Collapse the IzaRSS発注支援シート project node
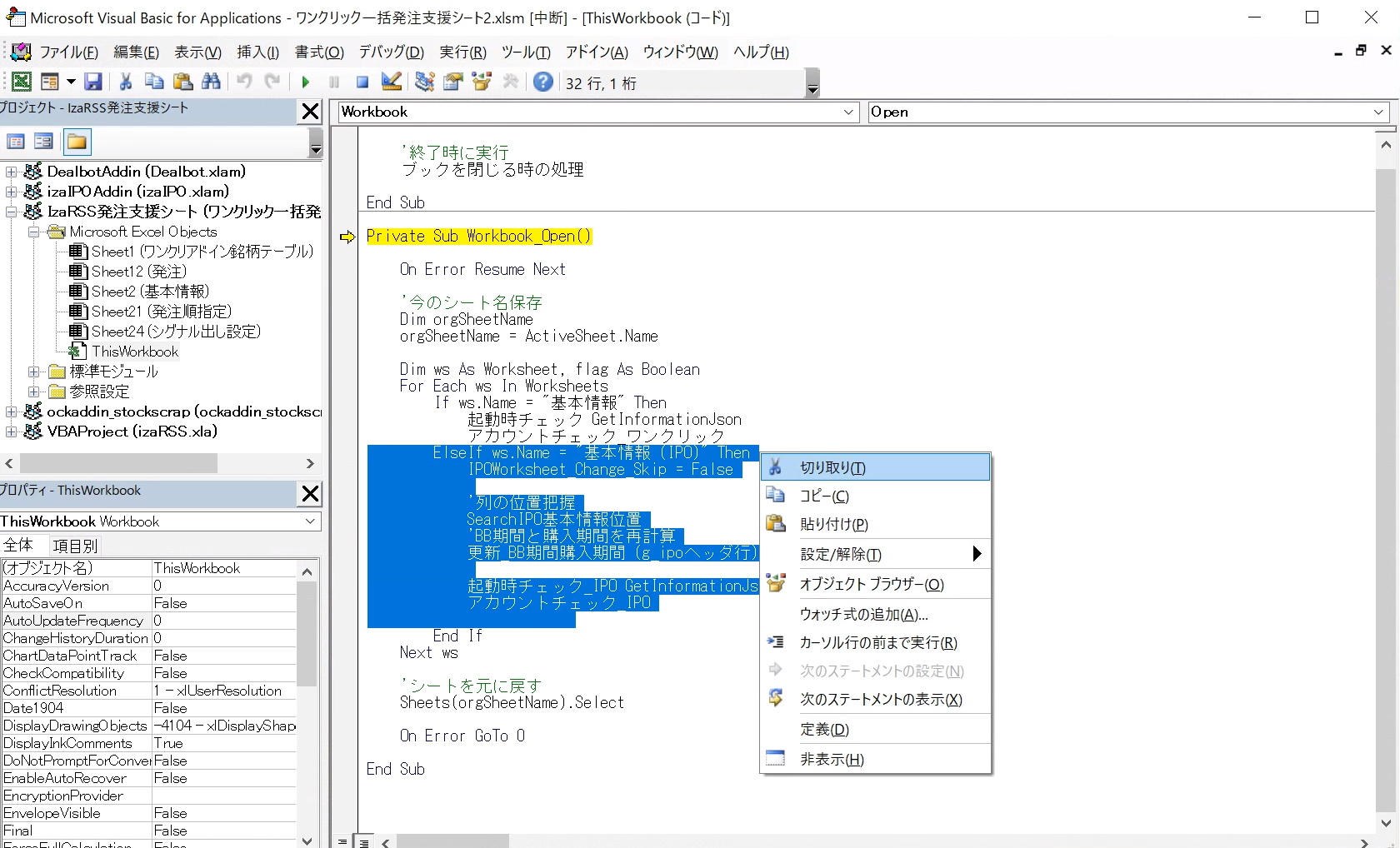The image size is (1400, 848). (x=11, y=212)
